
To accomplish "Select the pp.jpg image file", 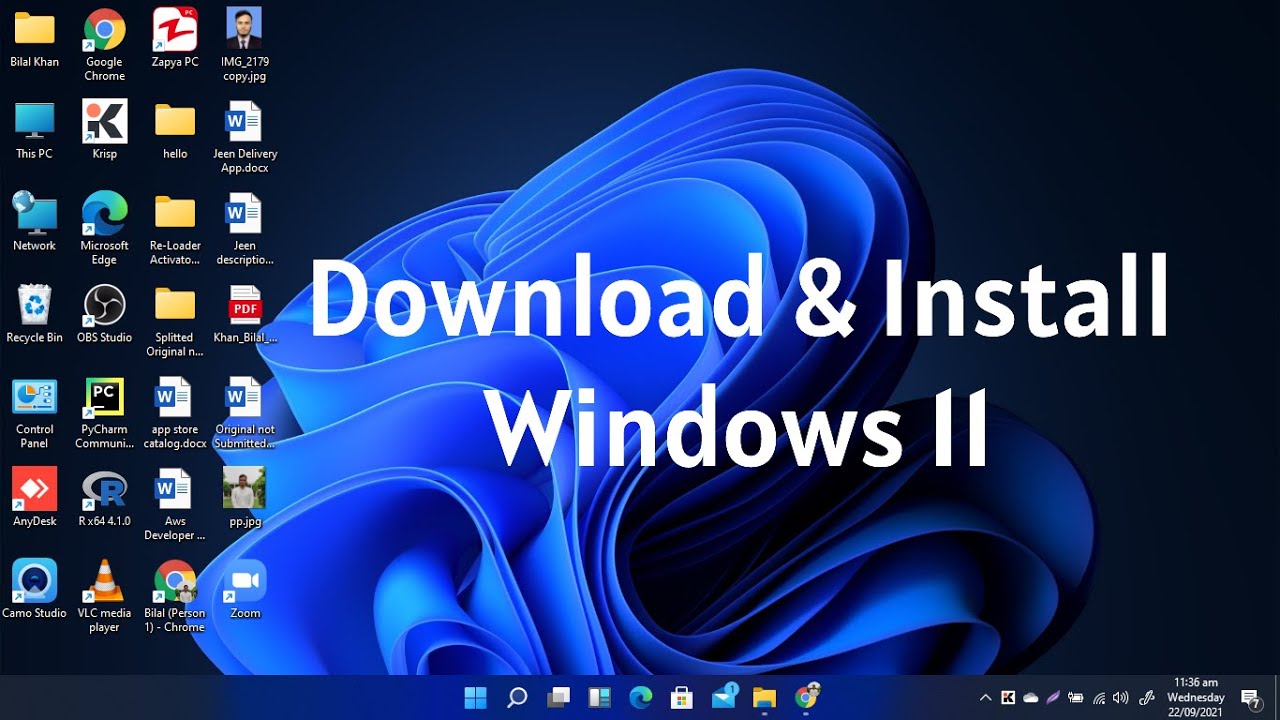I will 245,498.
